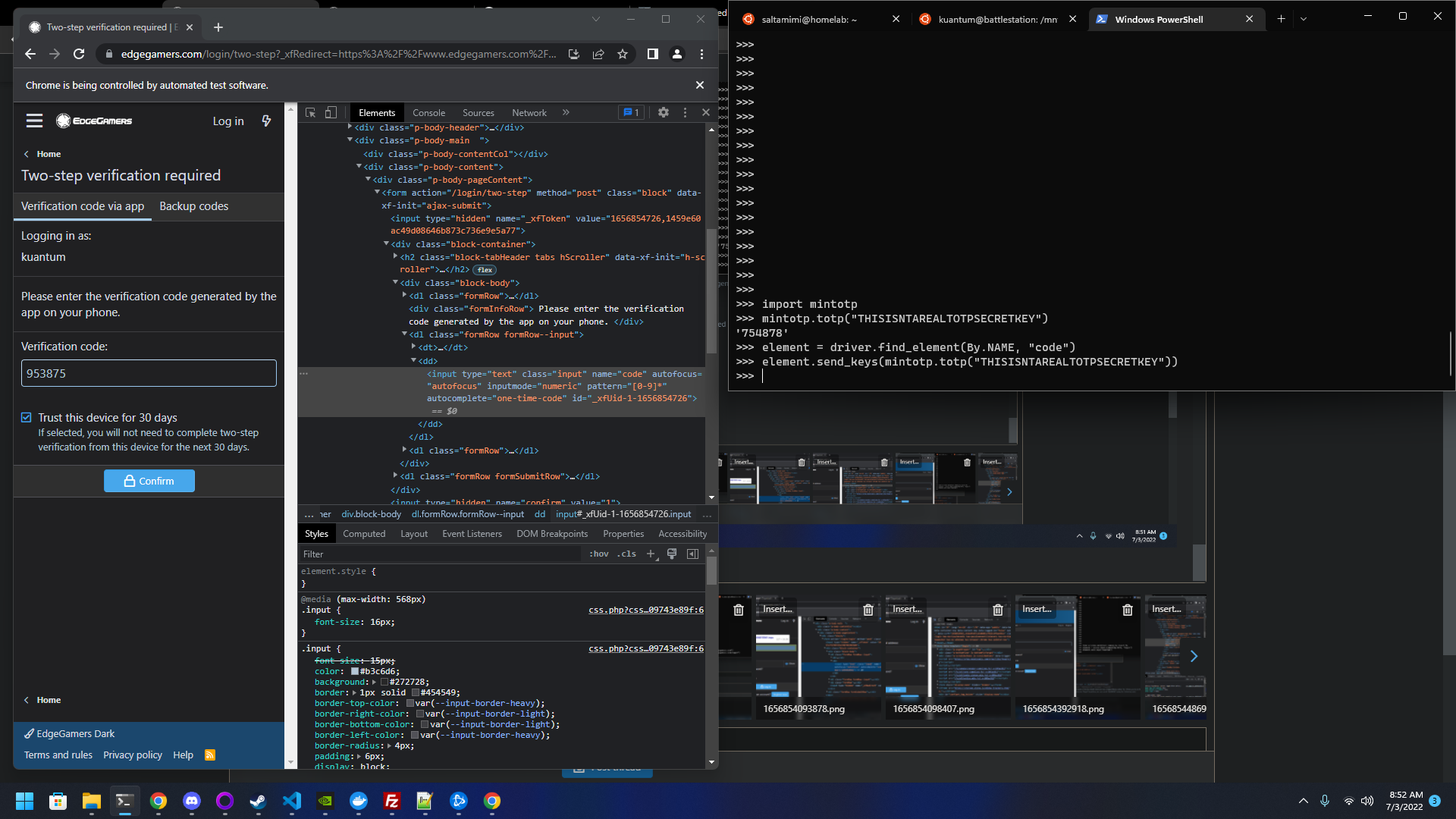Open Visual Studio Code from the taskbar
The image size is (1456, 819).
292,801
